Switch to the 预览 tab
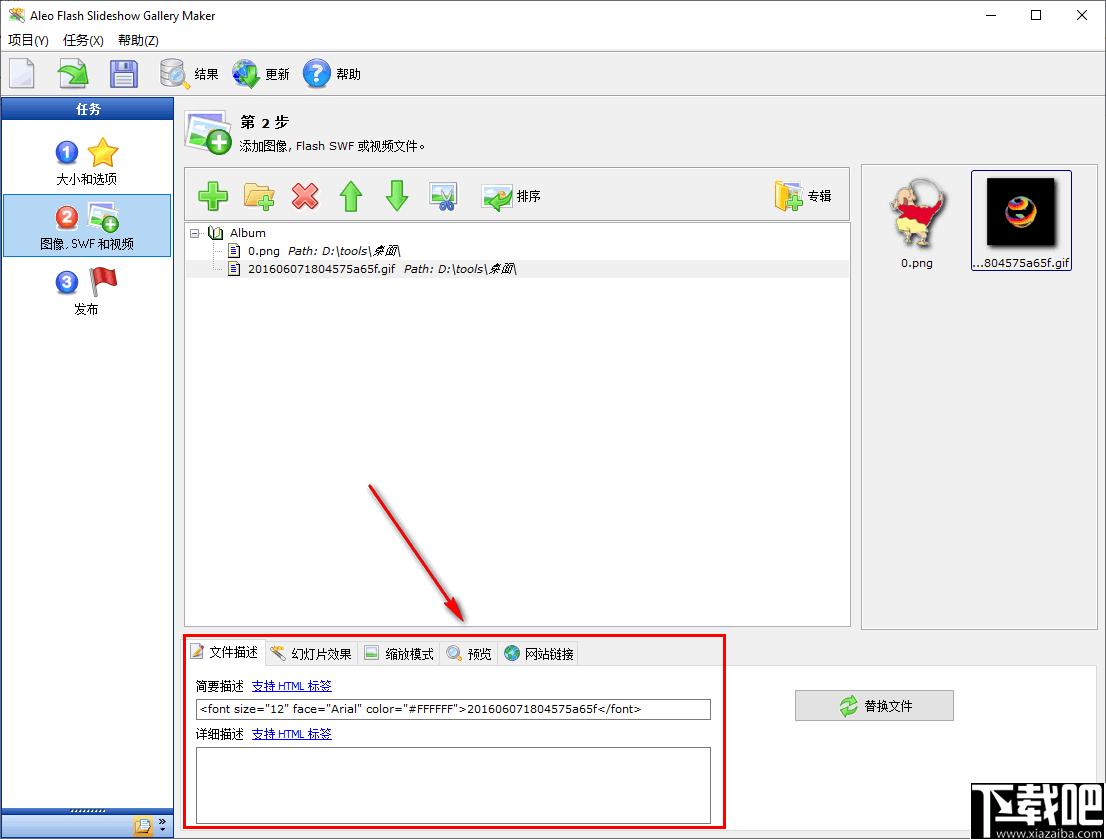The width and height of the screenshot is (1106, 839). click(x=469, y=653)
